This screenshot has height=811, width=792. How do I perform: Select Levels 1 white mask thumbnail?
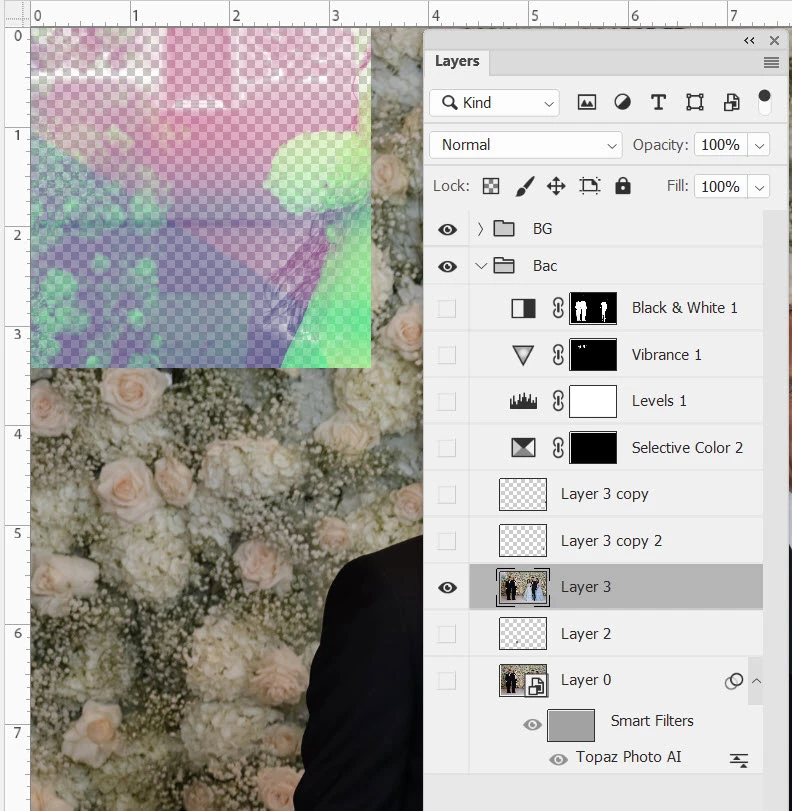pyautogui.click(x=593, y=401)
